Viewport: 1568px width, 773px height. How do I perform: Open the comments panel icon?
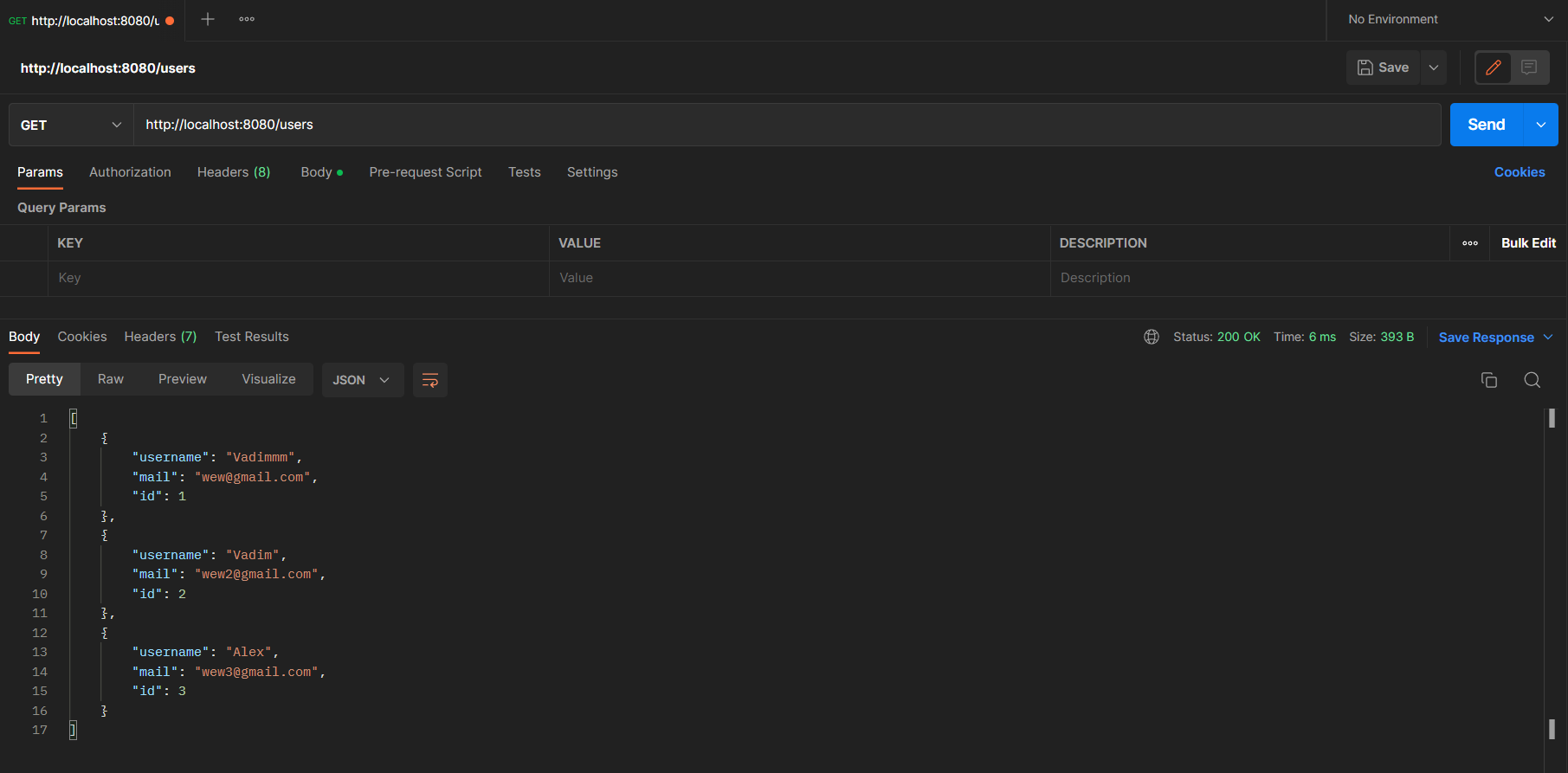1529,68
